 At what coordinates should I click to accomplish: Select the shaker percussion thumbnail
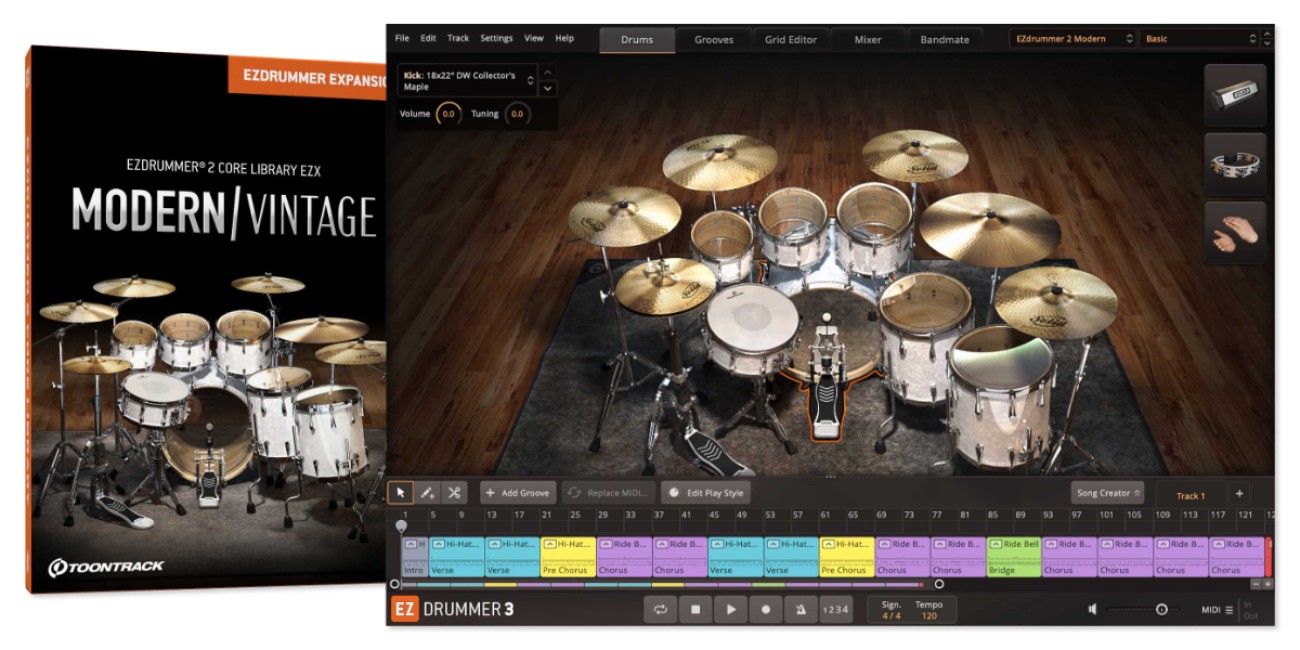1235,95
